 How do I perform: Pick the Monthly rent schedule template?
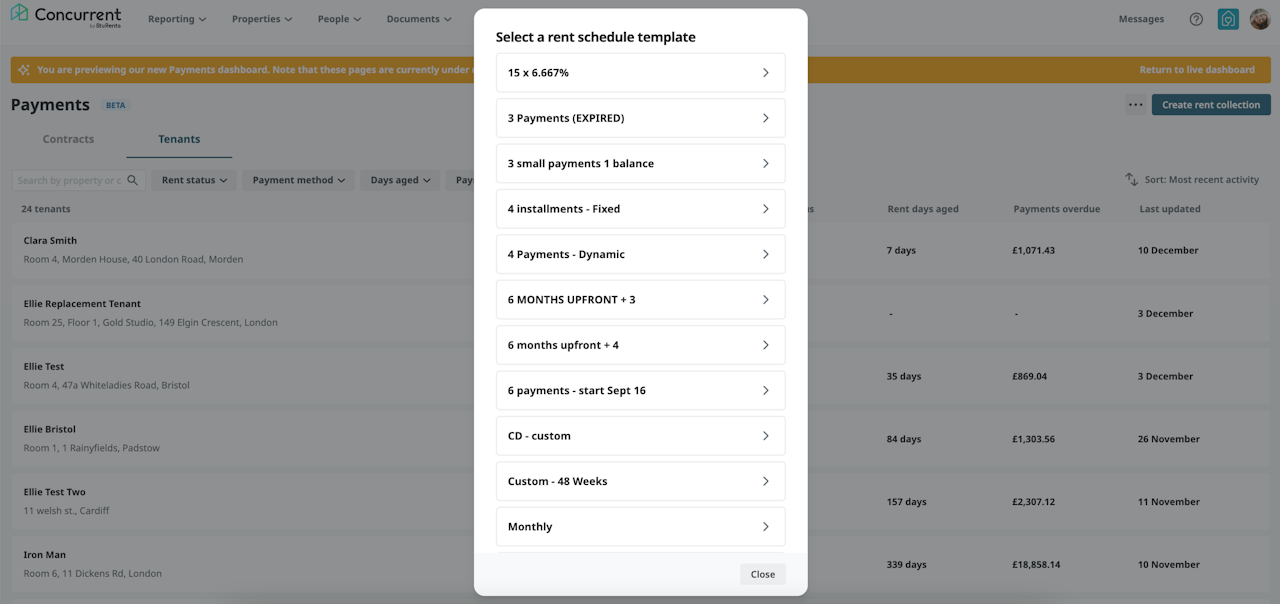[640, 527]
